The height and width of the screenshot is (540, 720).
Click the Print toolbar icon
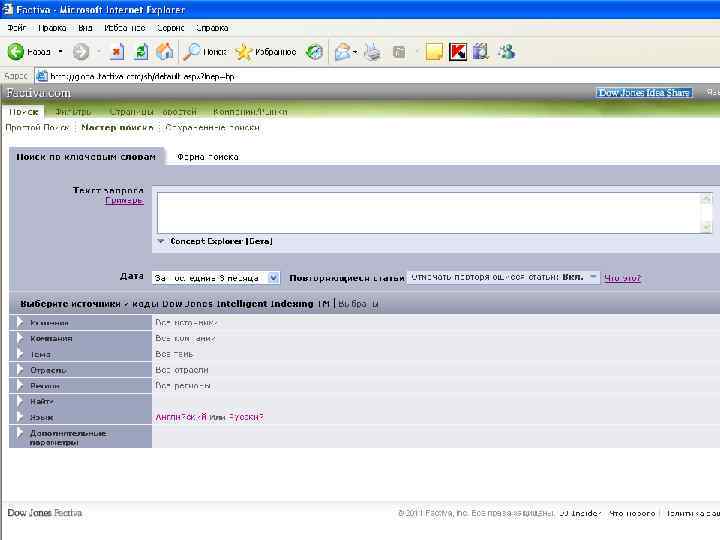[x=372, y=52]
